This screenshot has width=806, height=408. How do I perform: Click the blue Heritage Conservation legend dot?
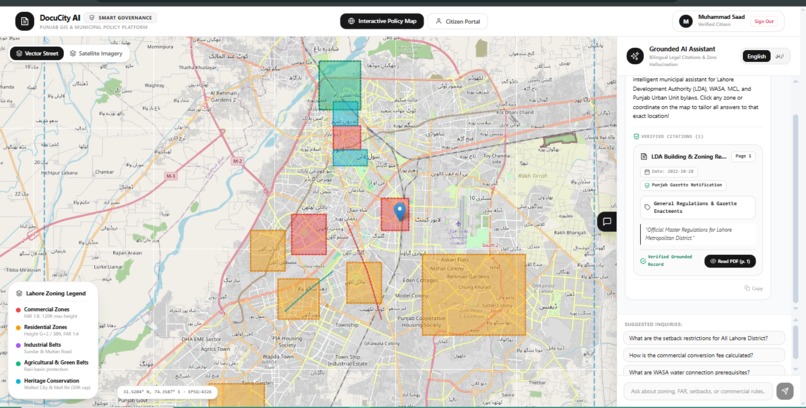18,381
